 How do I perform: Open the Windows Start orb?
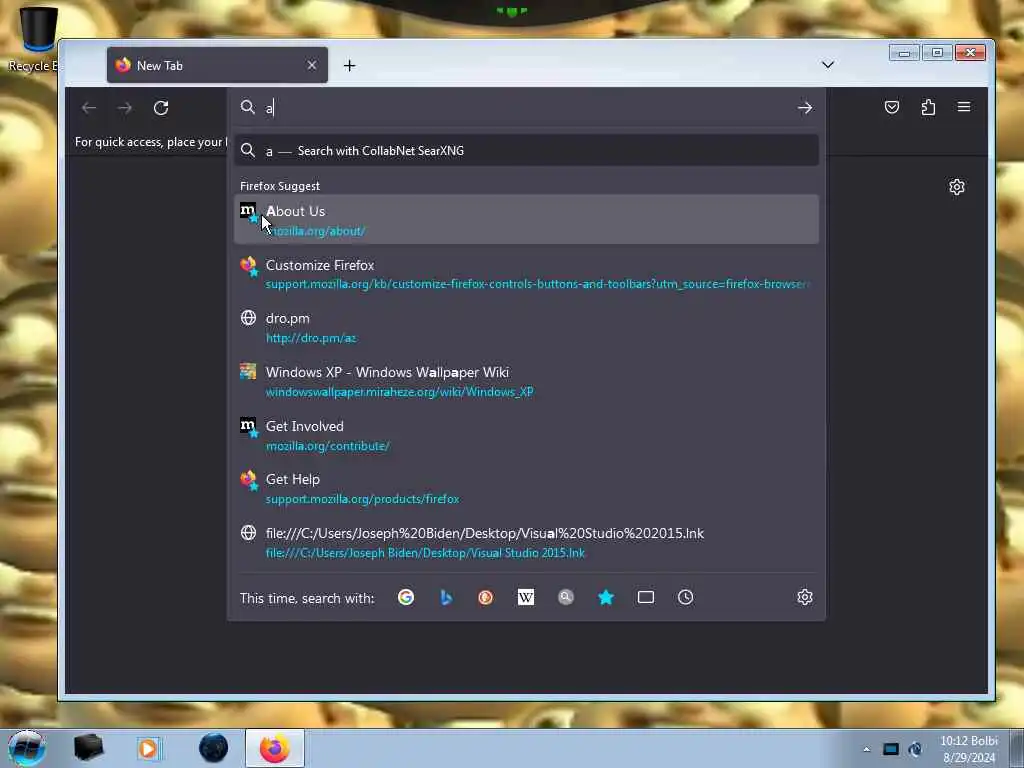27,748
